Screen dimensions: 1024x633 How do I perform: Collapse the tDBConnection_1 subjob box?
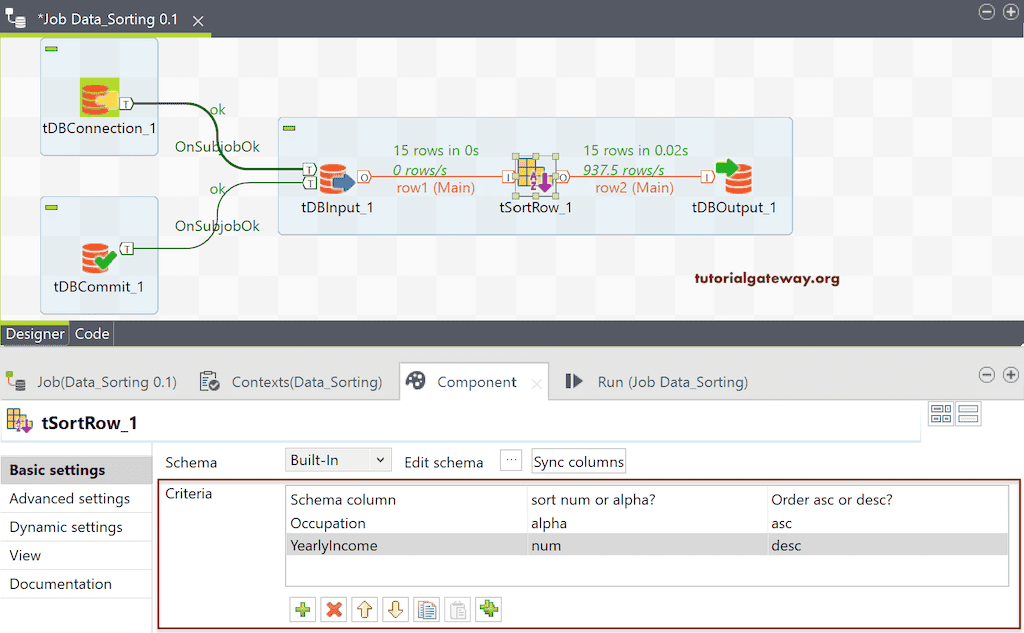(51, 49)
